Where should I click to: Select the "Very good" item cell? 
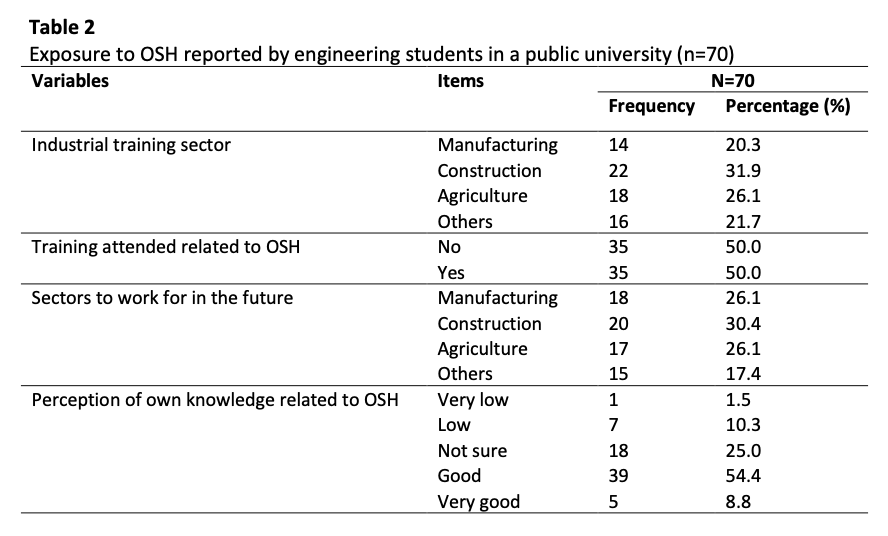pos(478,502)
